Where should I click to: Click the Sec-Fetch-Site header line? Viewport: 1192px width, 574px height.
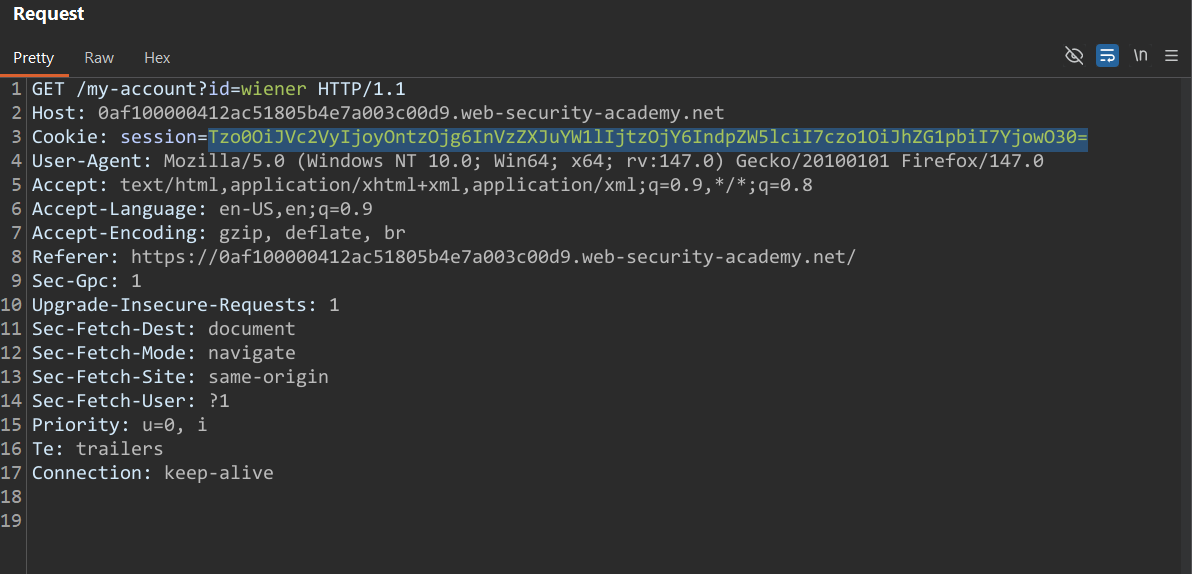point(180,377)
